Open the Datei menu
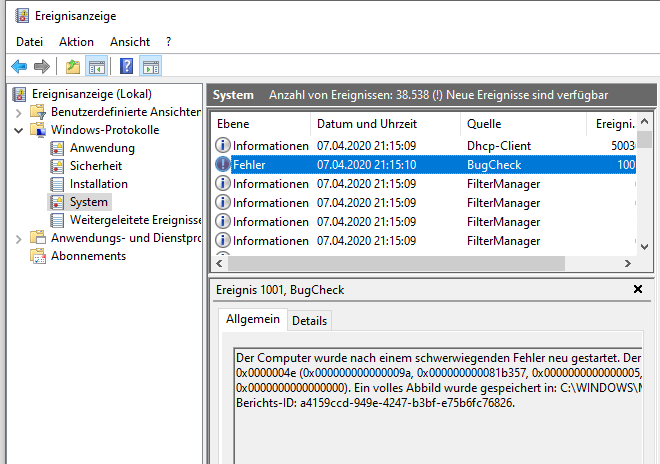Screen dimensions: 660x464 point(29,42)
